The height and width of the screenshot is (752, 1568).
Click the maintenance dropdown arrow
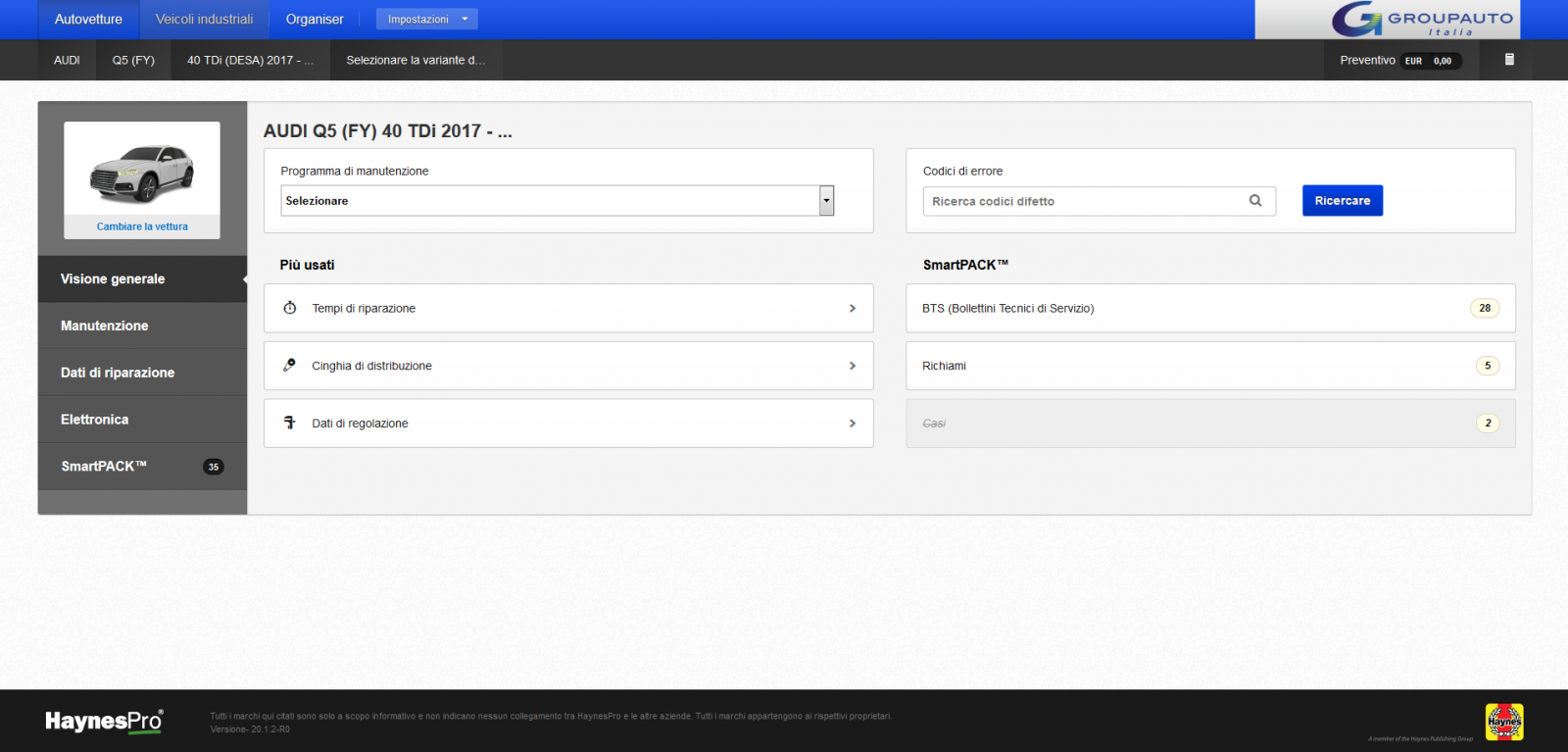[x=827, y=201]
